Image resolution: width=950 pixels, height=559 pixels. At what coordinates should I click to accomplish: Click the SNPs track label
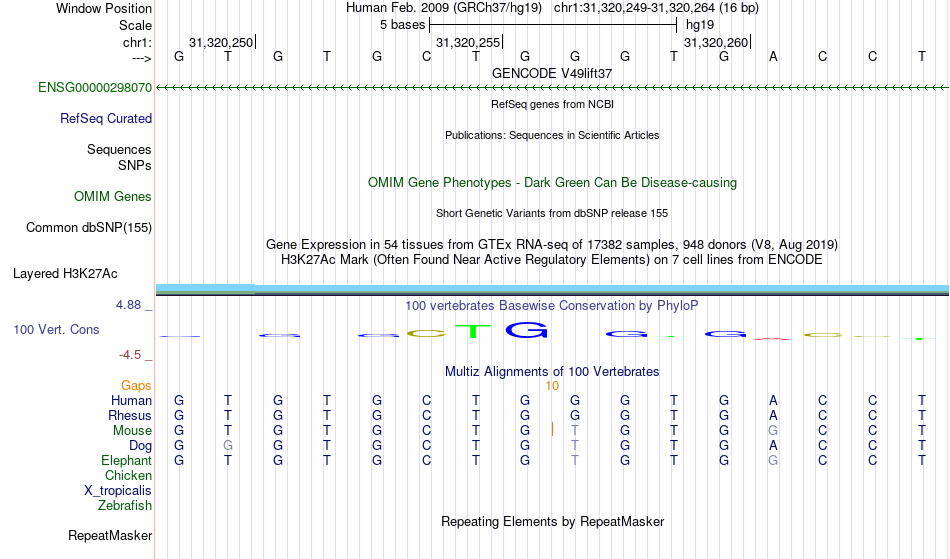pyautogui.click(x=135, y=165)
